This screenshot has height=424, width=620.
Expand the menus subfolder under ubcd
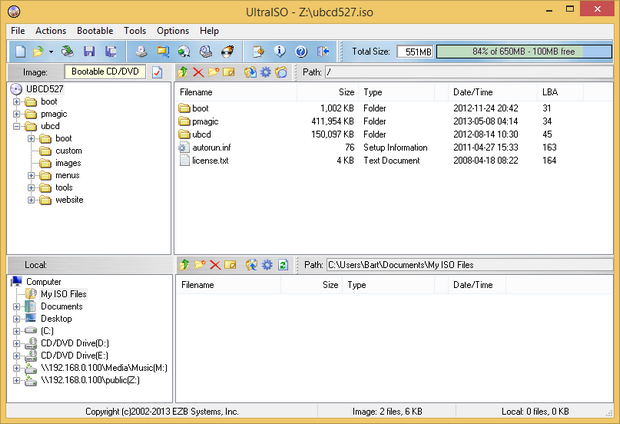[x=31, y=175]
